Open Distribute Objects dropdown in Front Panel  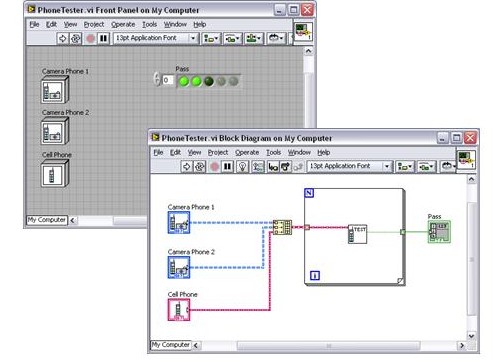(232, 38)
